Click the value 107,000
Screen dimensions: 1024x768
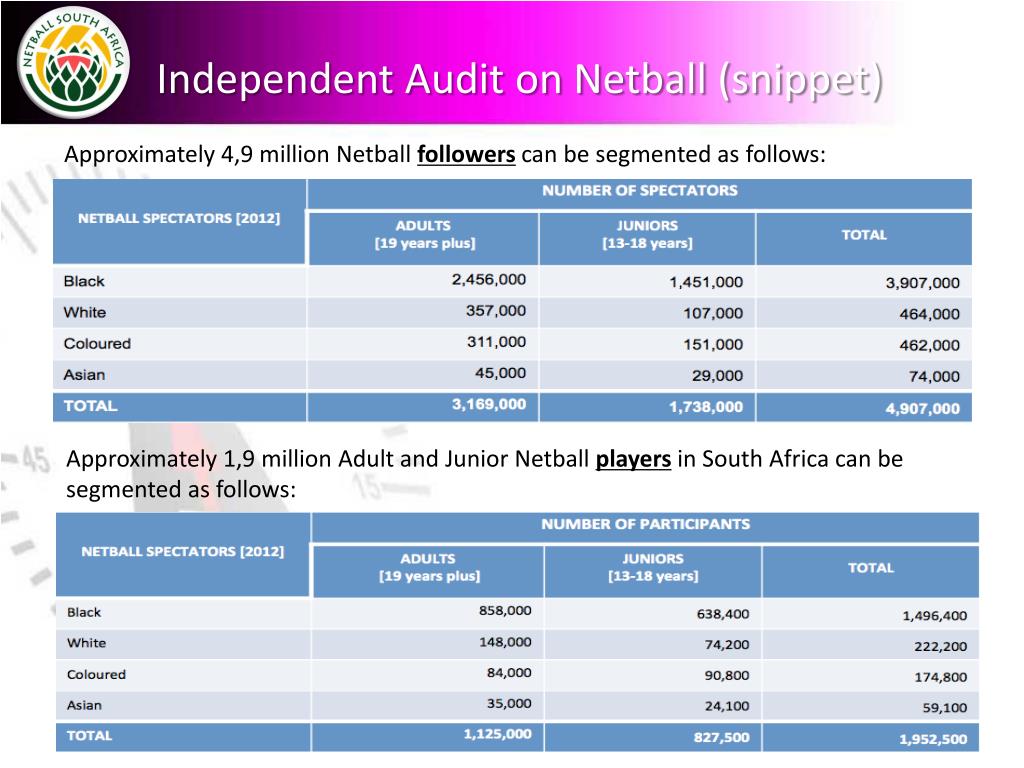point(713,313)
